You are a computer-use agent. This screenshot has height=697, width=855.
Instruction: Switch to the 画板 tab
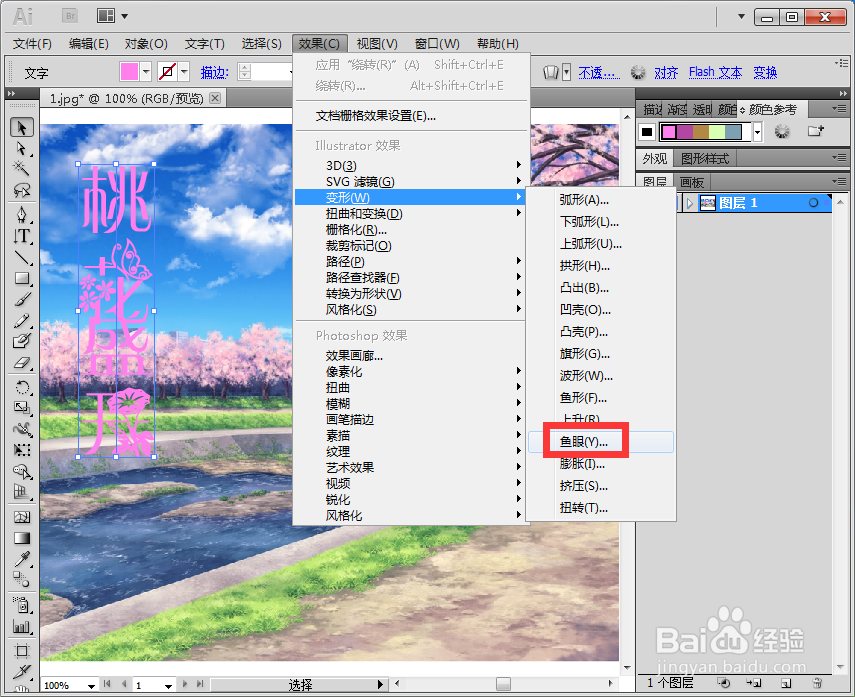(x=692, y=182)
